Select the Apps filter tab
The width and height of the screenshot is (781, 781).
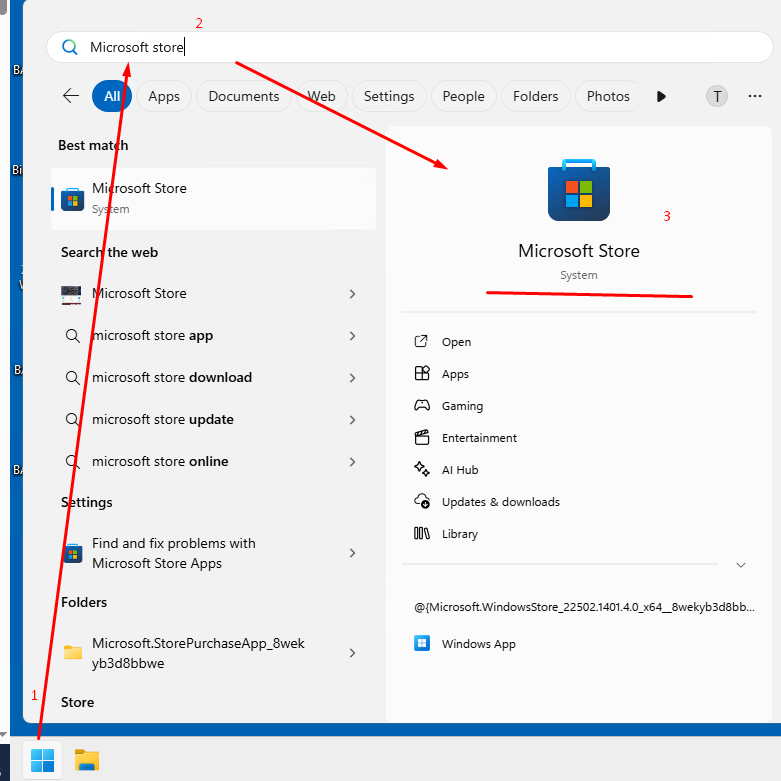(164, 96)
